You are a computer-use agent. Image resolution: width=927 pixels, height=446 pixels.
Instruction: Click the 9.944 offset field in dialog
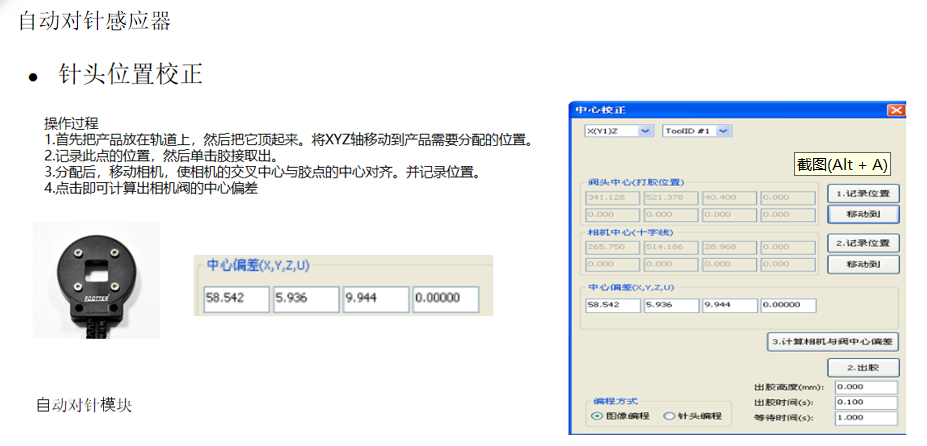click(729, 306)
